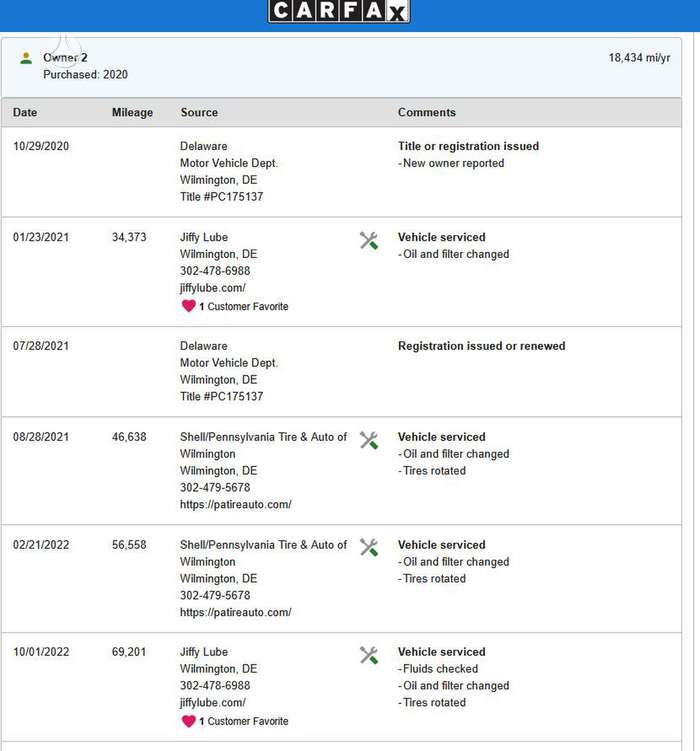Click the New owner reported comment
The image size is (700, 751).
pyautogui.click(x=451, y=163)
